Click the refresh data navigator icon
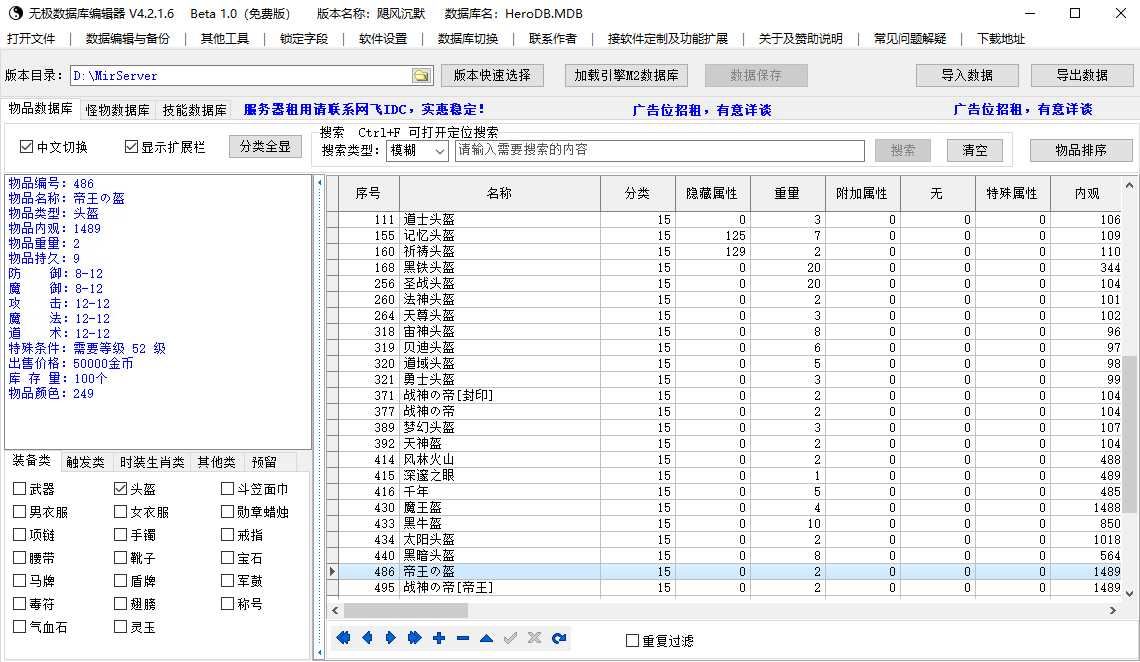 [558, 638]
